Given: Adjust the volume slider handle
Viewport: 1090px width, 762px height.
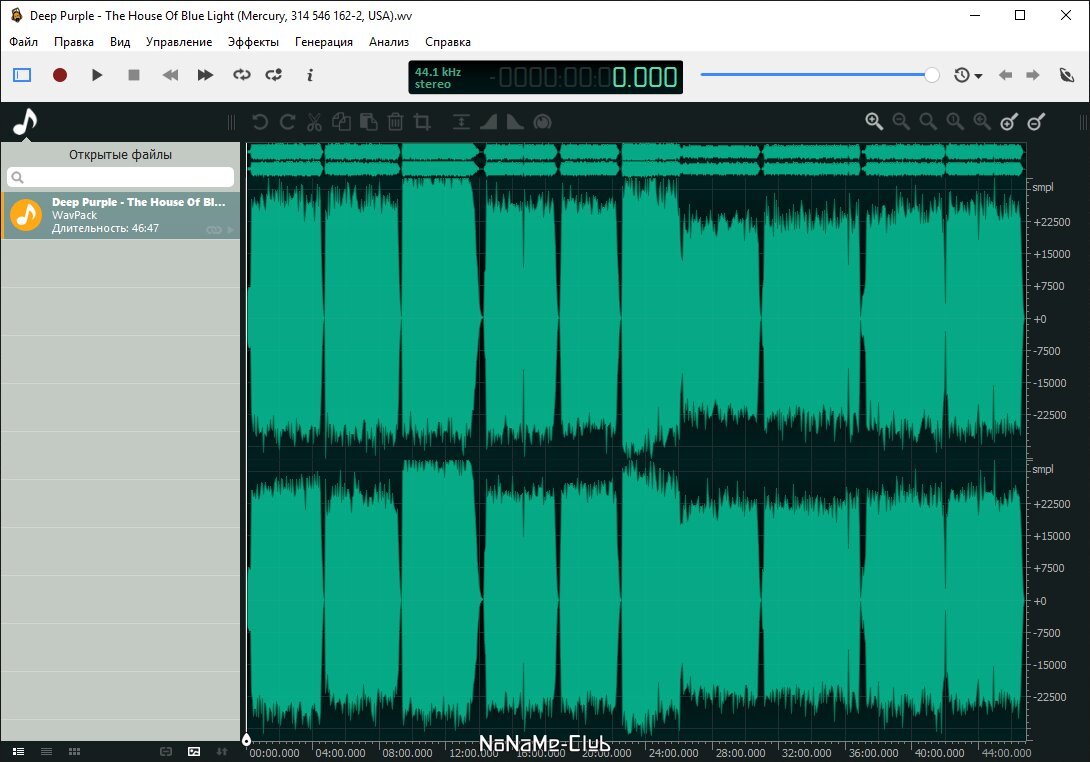Looking at the screenshot, I should pos(932,74).
